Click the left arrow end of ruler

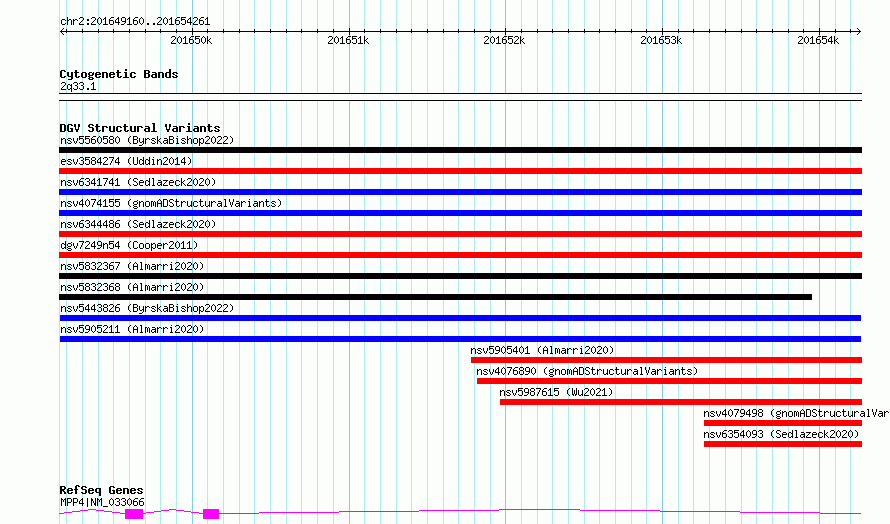click(x=62, y=31)
